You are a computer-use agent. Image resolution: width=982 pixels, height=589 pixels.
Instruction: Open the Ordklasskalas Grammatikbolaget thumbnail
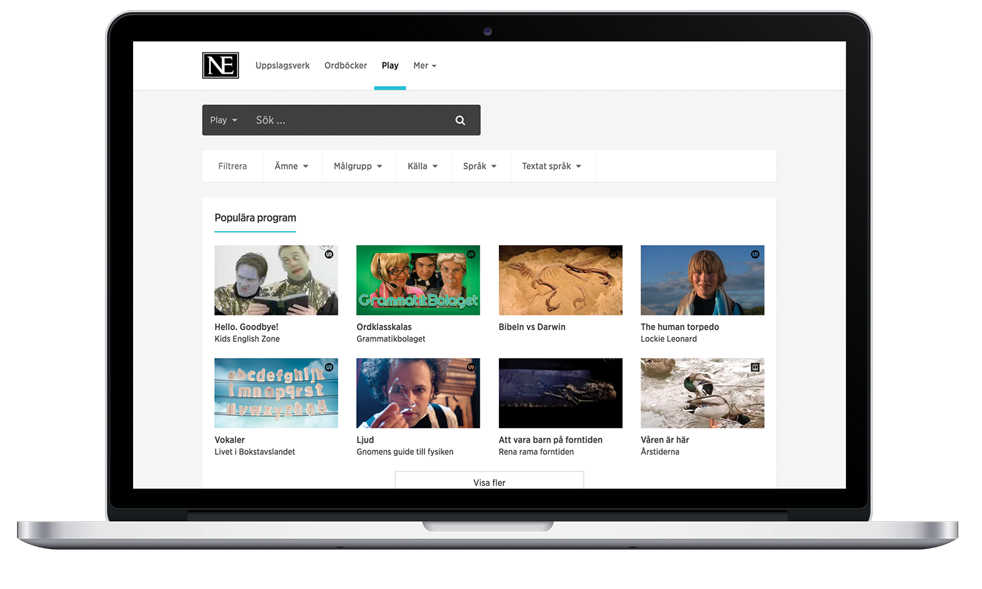418,280
